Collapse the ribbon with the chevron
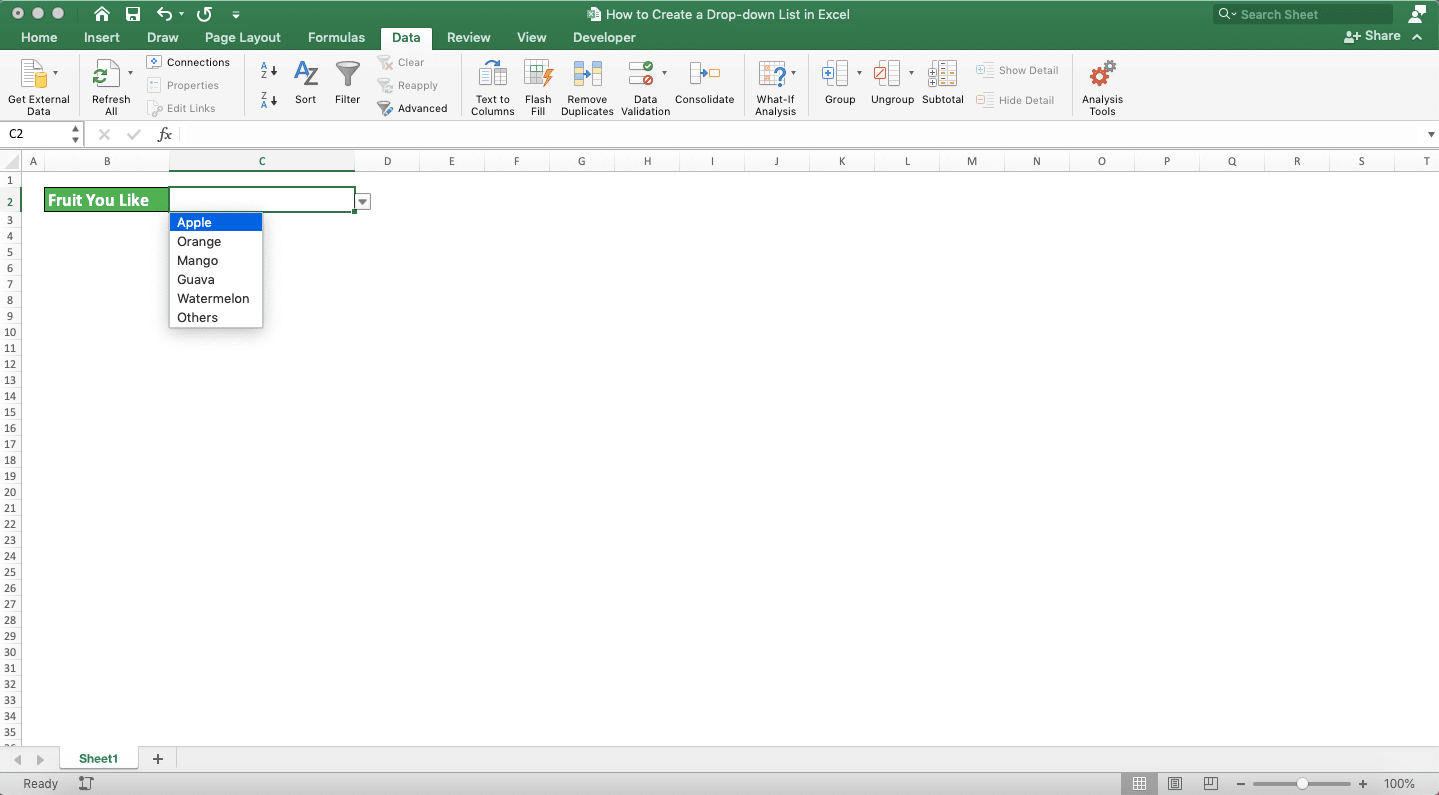The height and width of the screenshot is (795, 1439). (x=1417, y=36)
